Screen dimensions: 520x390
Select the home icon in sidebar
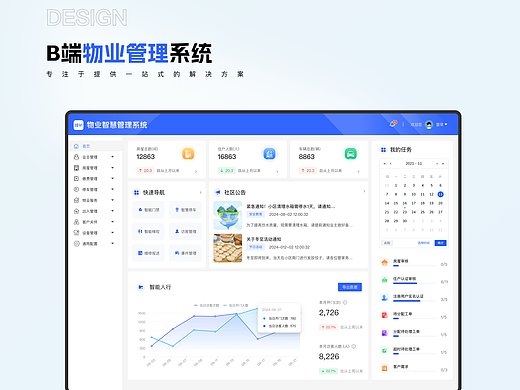click(76, 146)
